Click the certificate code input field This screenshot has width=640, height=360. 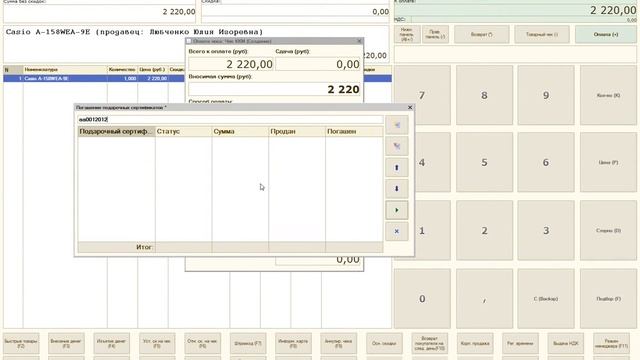click(230, 119)
